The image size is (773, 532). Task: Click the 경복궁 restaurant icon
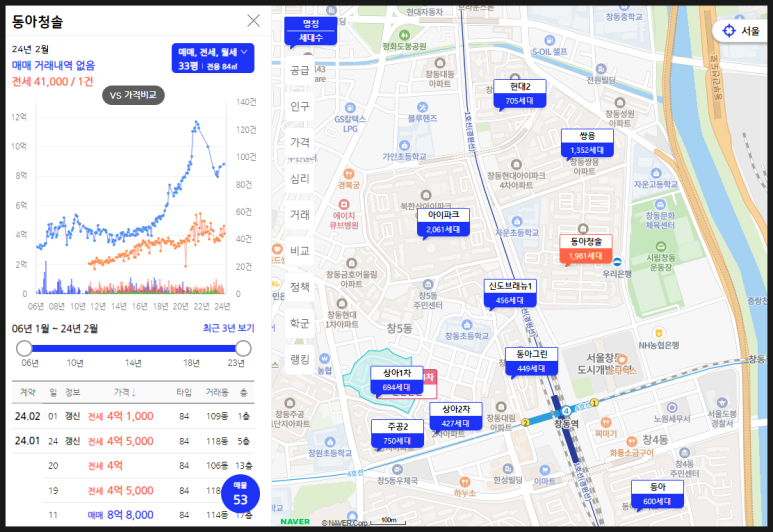(x=349, y=174)
